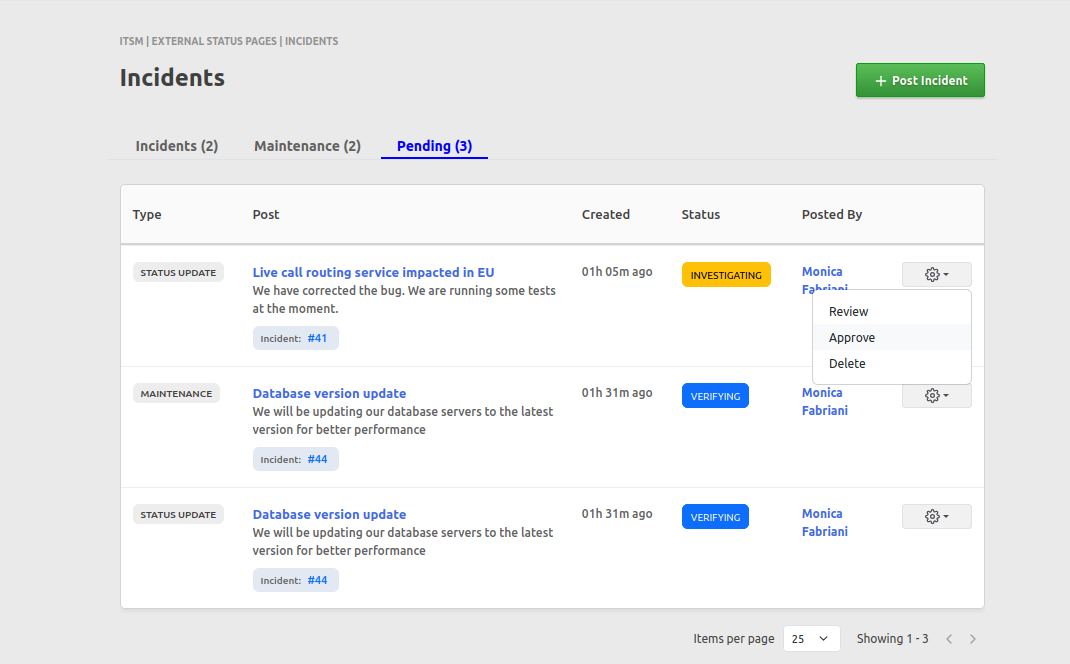Screen dimensions: 1070x664
Task: Open incident #41 link
Action: pyautogui.click(x=317, y=338)
